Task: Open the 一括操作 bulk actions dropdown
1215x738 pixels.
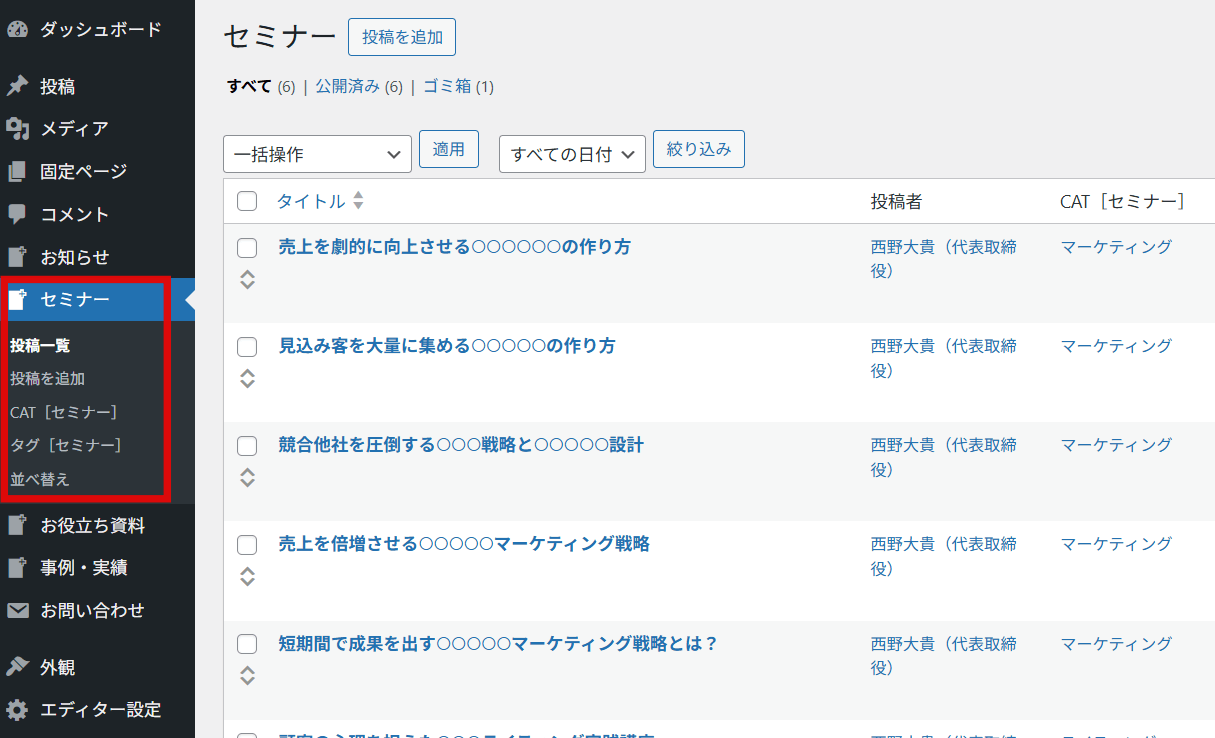Action: (x=317, y=154)
